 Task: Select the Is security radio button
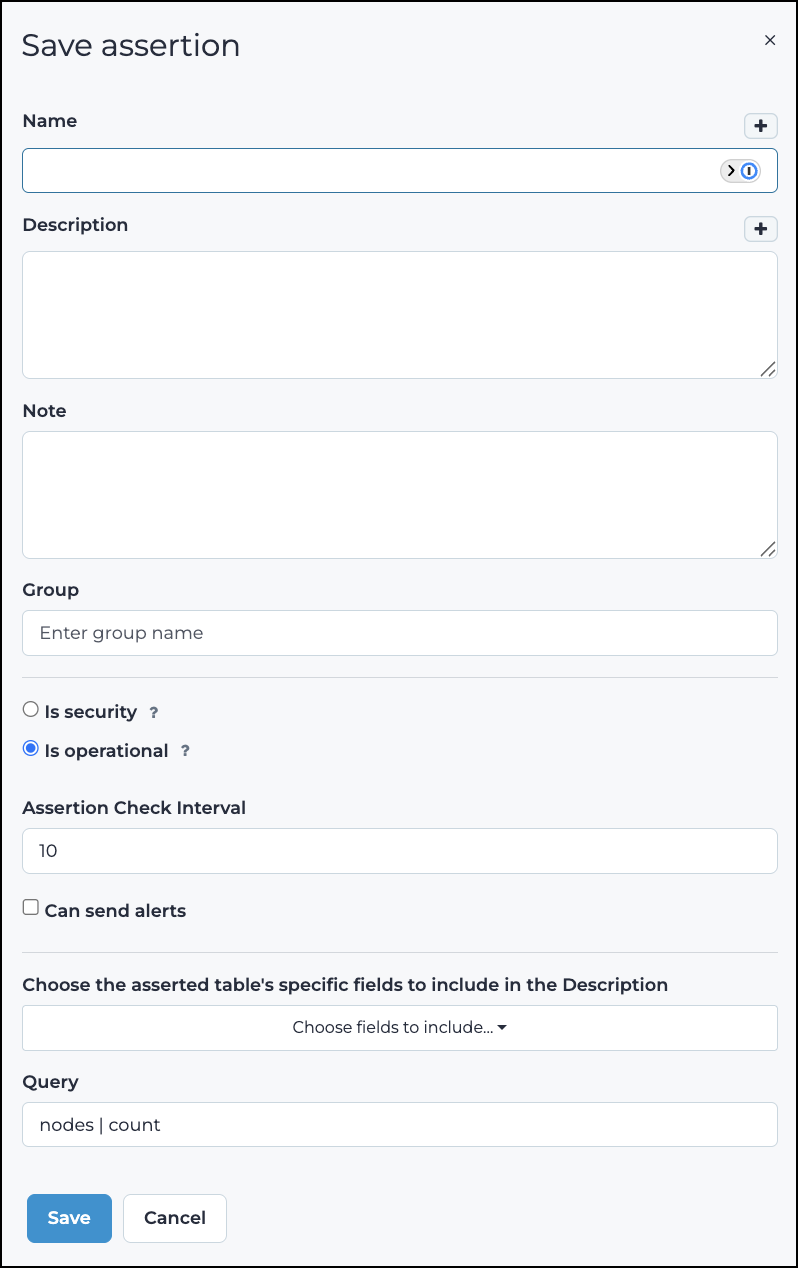pyautogui.click(x=30, y=708)
